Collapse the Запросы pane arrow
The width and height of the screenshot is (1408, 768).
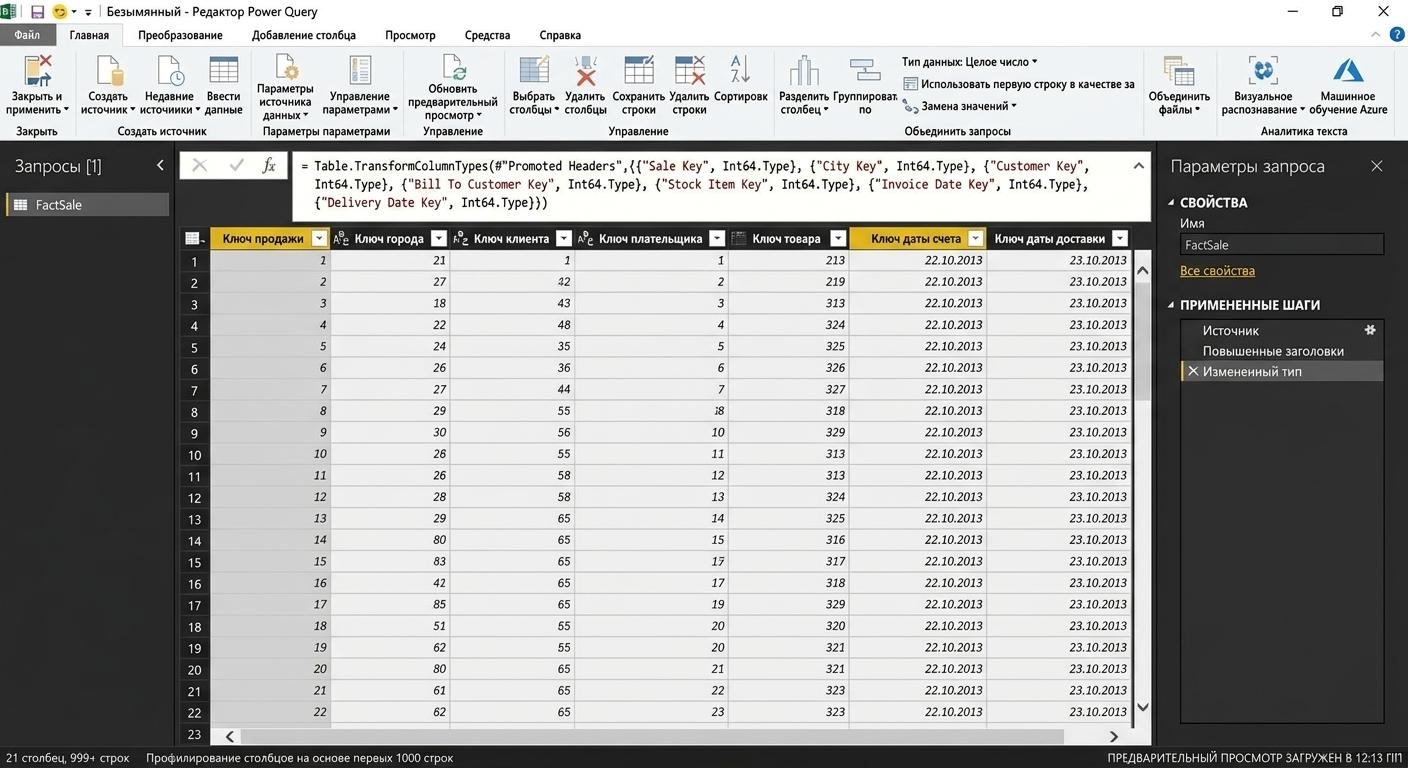click(160, 166)
